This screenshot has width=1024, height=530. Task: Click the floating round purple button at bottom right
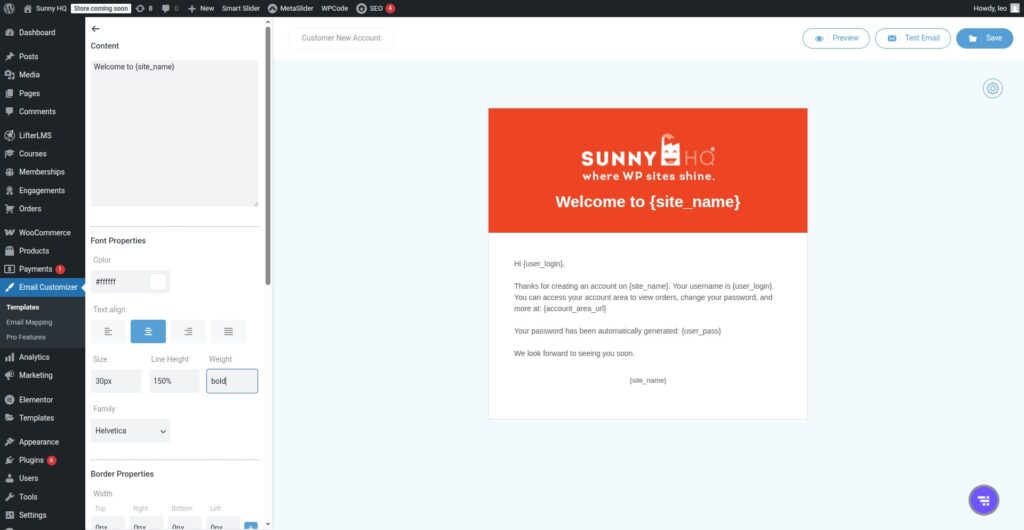point(983,500)
